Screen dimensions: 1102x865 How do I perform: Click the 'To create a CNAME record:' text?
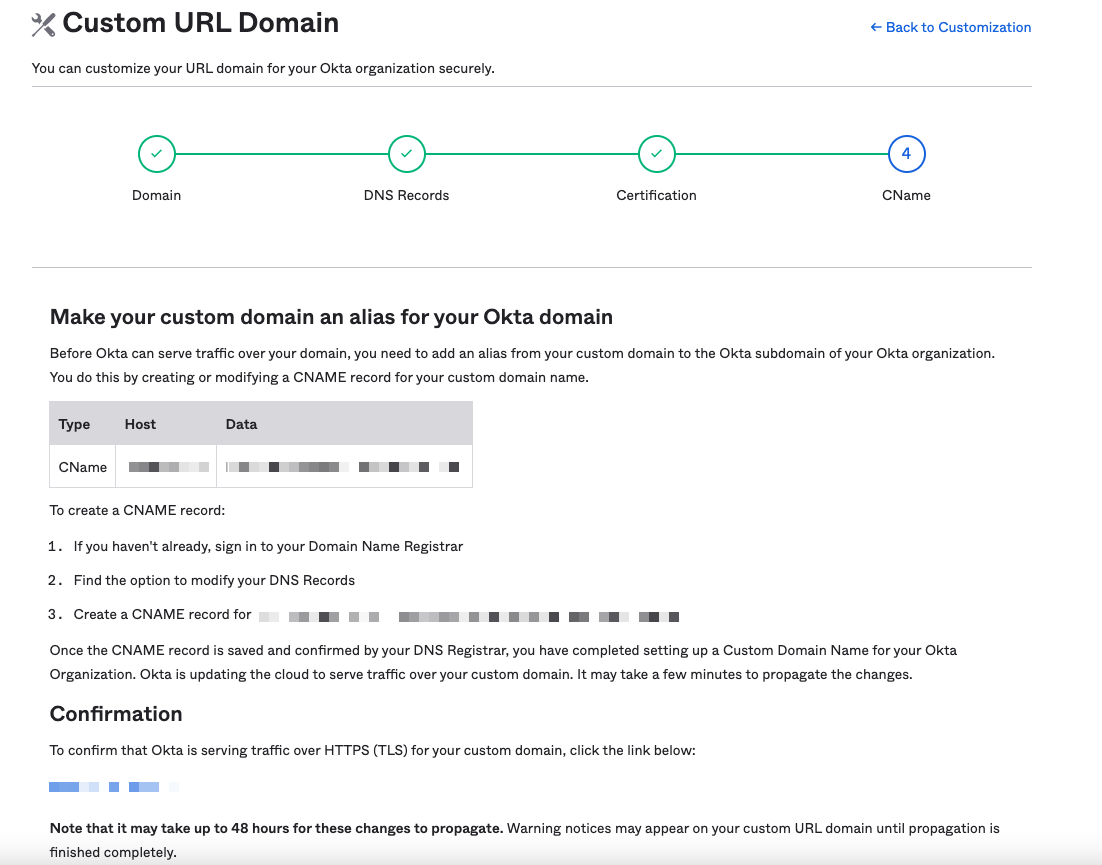138,510
